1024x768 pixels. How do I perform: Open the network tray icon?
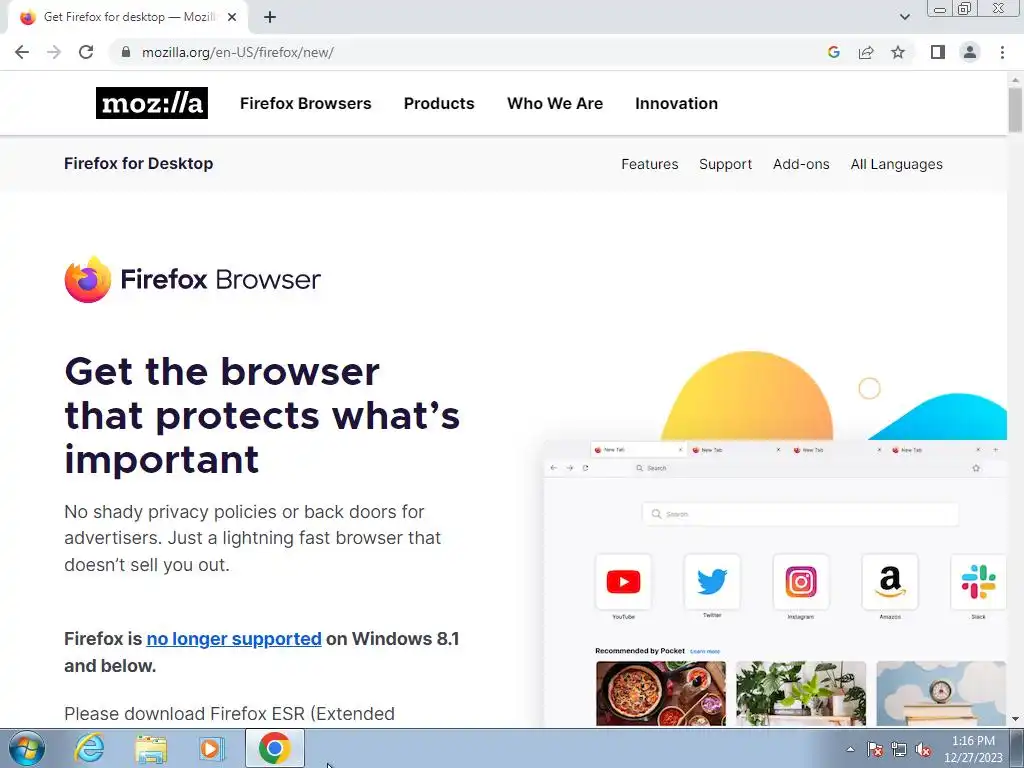pyautogui.click(x=899, y=749)
